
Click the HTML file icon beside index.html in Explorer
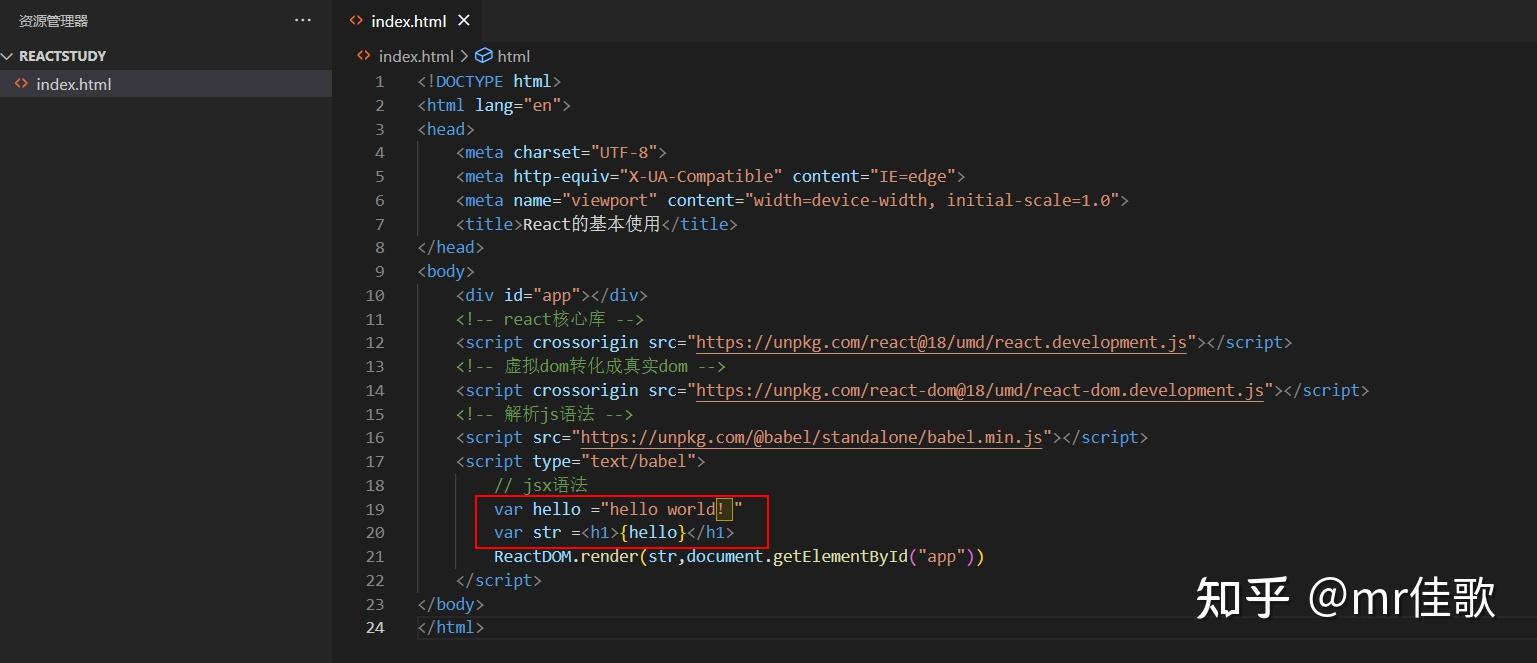point(22,84)
